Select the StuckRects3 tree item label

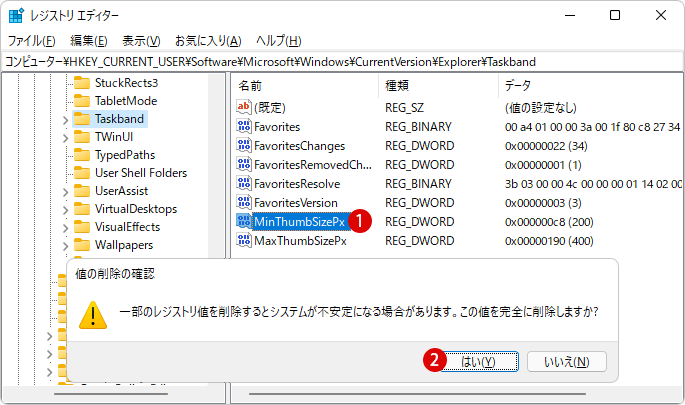(126, 83)
